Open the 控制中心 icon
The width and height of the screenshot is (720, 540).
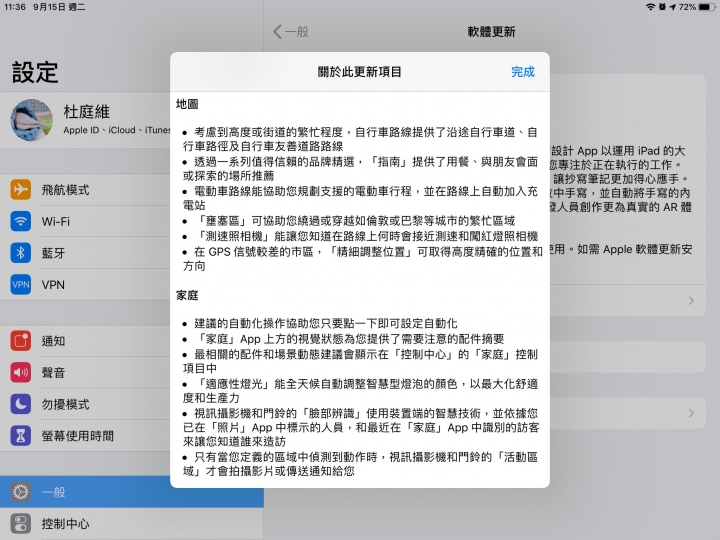pyautogui.click(x=21, y=523)
